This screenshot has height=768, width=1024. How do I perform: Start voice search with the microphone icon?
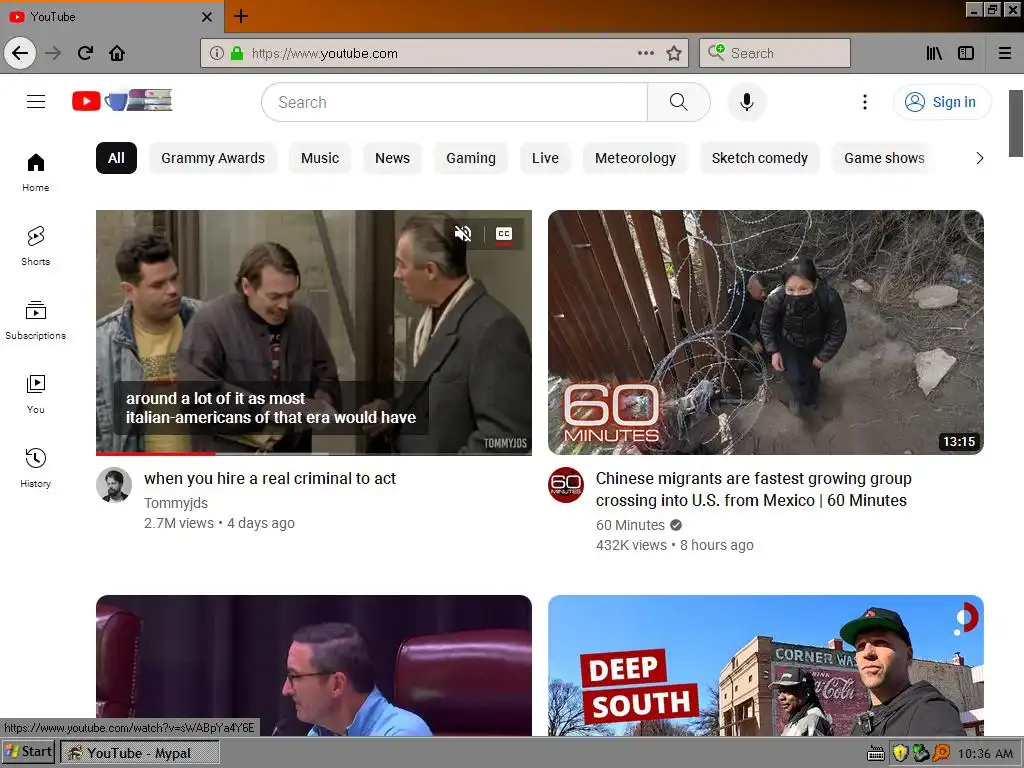coord(746,102)
